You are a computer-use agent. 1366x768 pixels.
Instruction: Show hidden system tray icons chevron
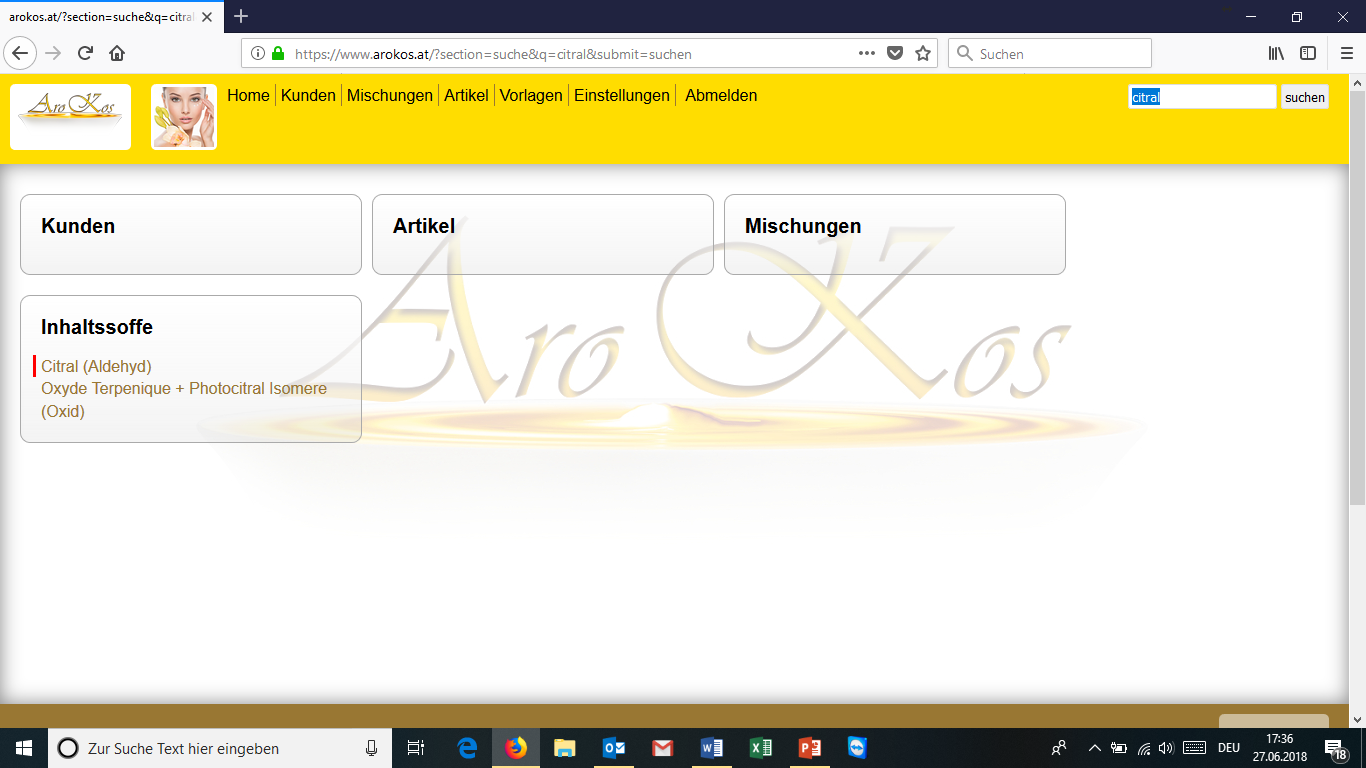tap(1095, 748)
